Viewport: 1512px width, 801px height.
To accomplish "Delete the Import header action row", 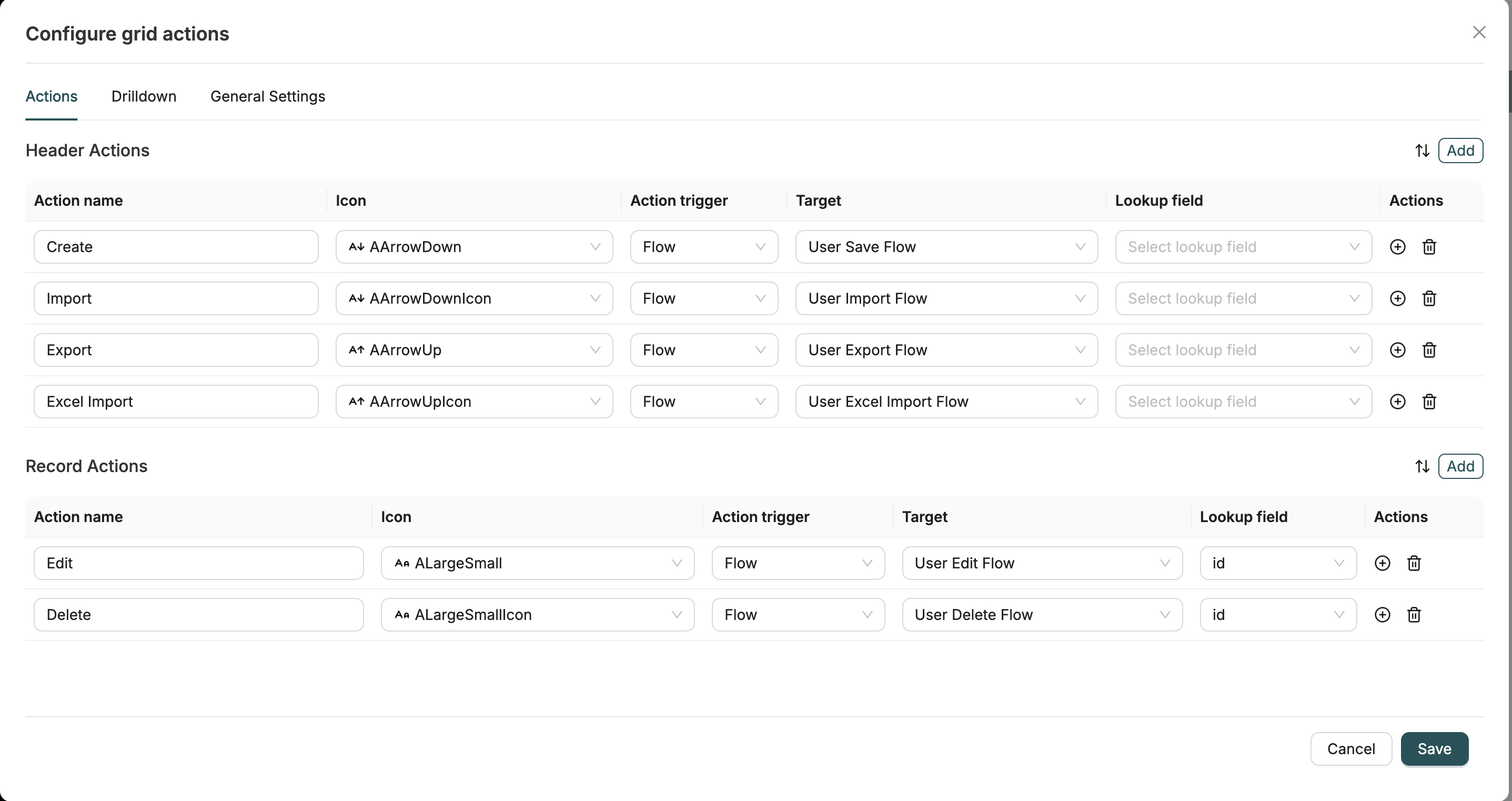I will (1429, 298).
